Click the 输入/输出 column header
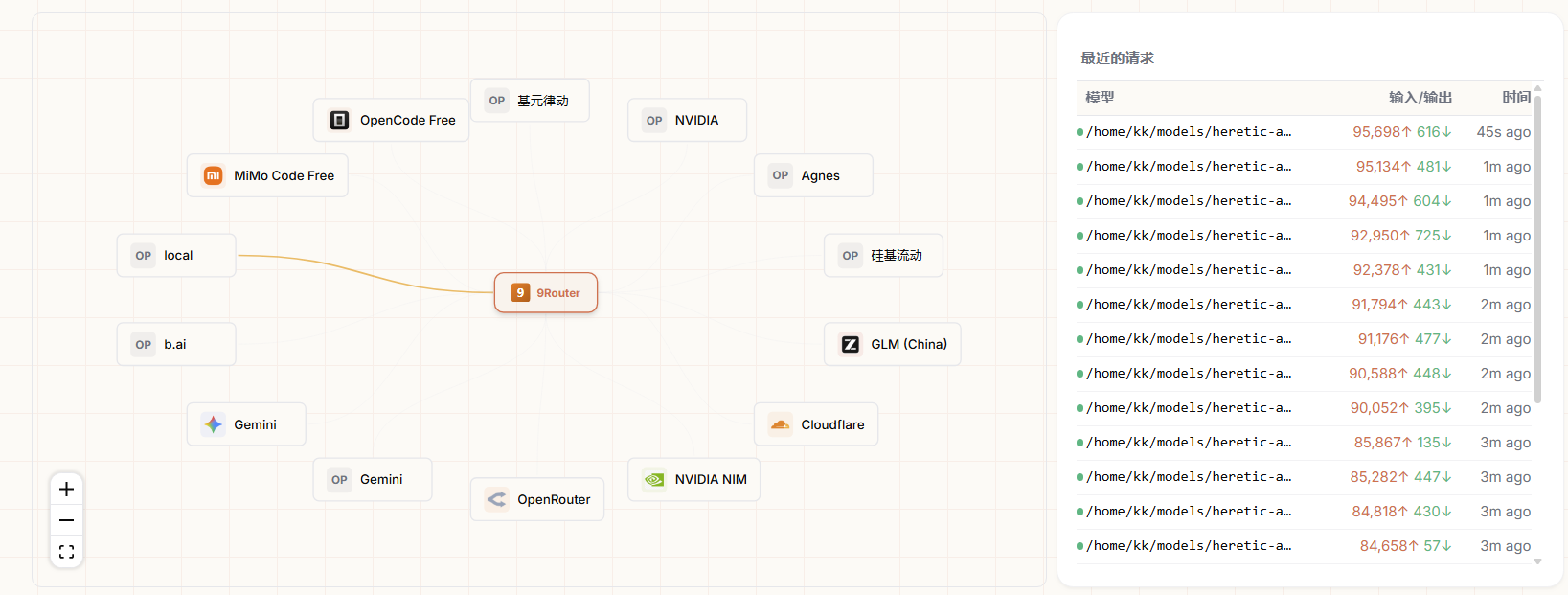 click(1420, 98)
